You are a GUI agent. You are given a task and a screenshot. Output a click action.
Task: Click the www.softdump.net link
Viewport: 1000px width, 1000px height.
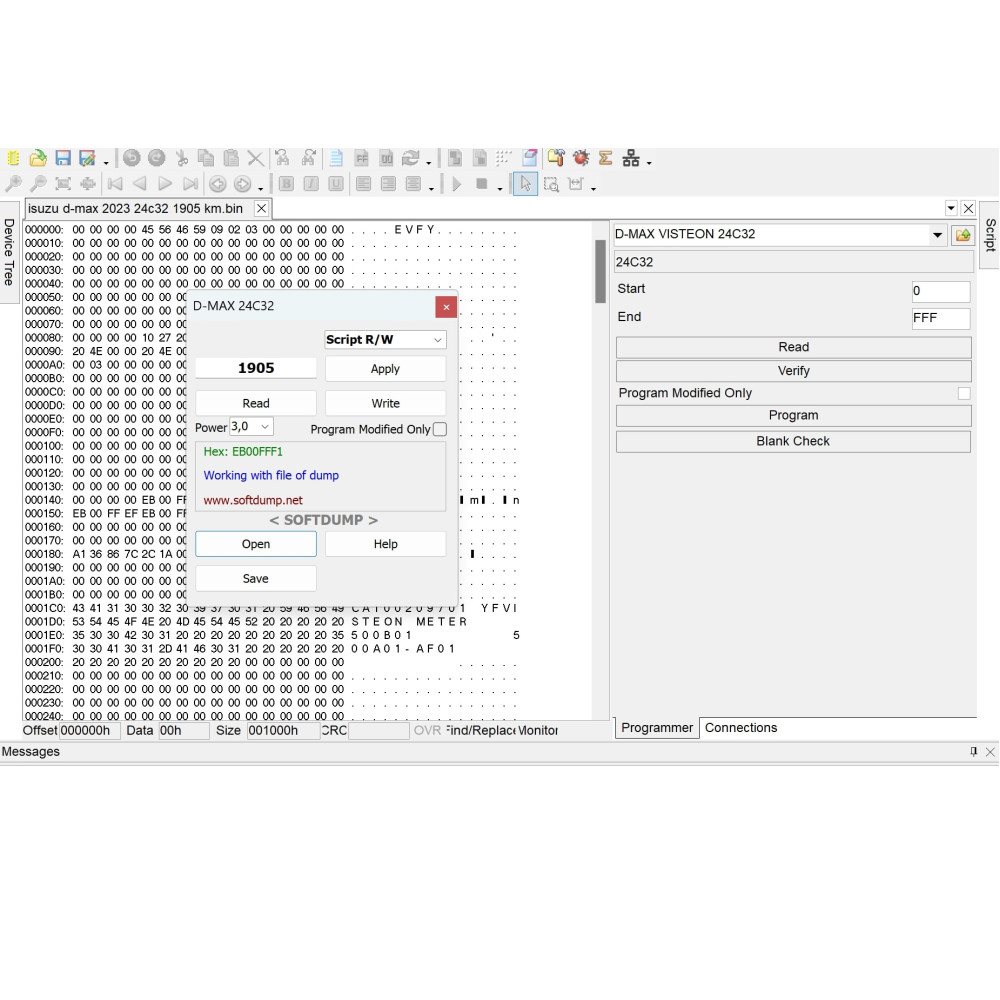pos(253,500)
